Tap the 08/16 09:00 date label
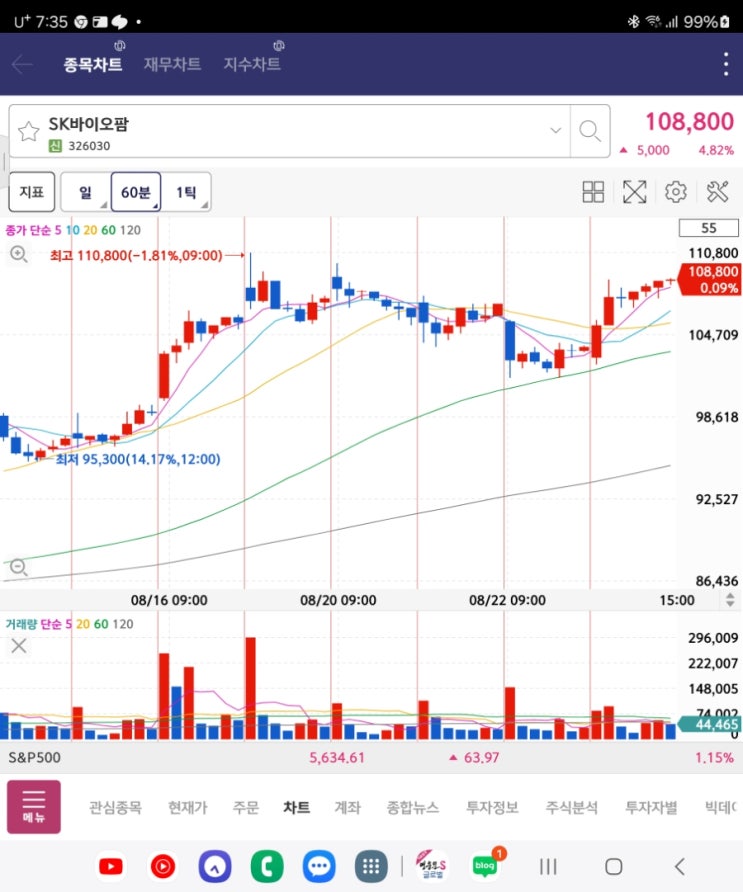 tap(169, 600)
